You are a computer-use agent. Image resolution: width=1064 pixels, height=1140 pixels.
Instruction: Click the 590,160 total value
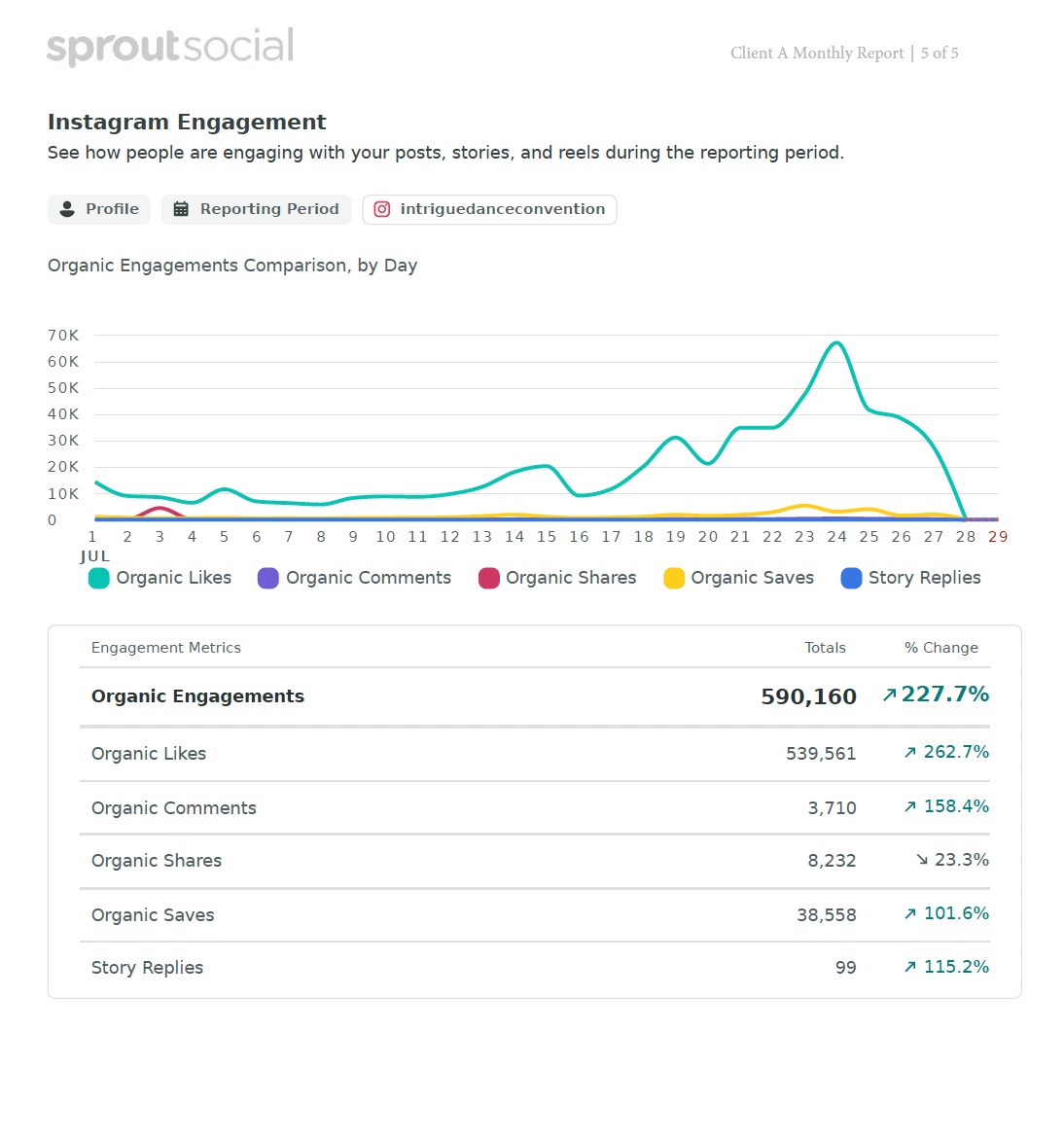[809, 696]
